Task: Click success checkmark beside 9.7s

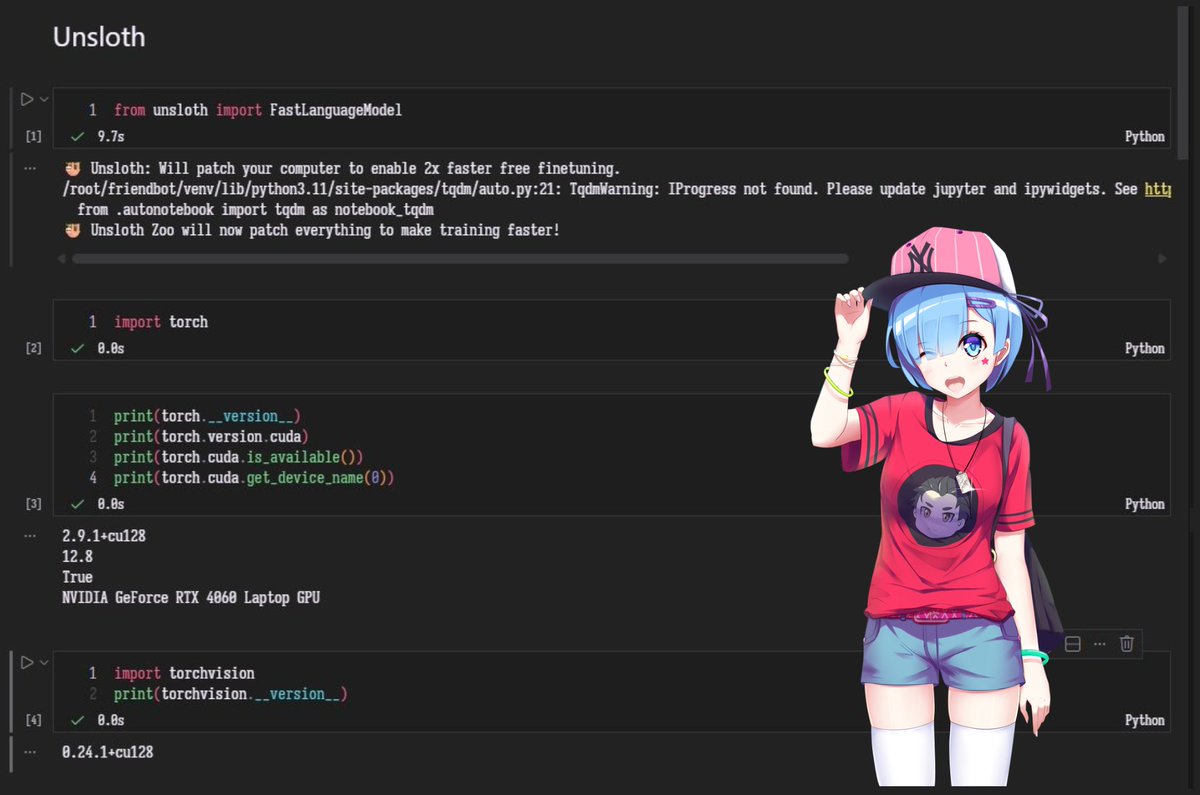Action: pos(77,136)
